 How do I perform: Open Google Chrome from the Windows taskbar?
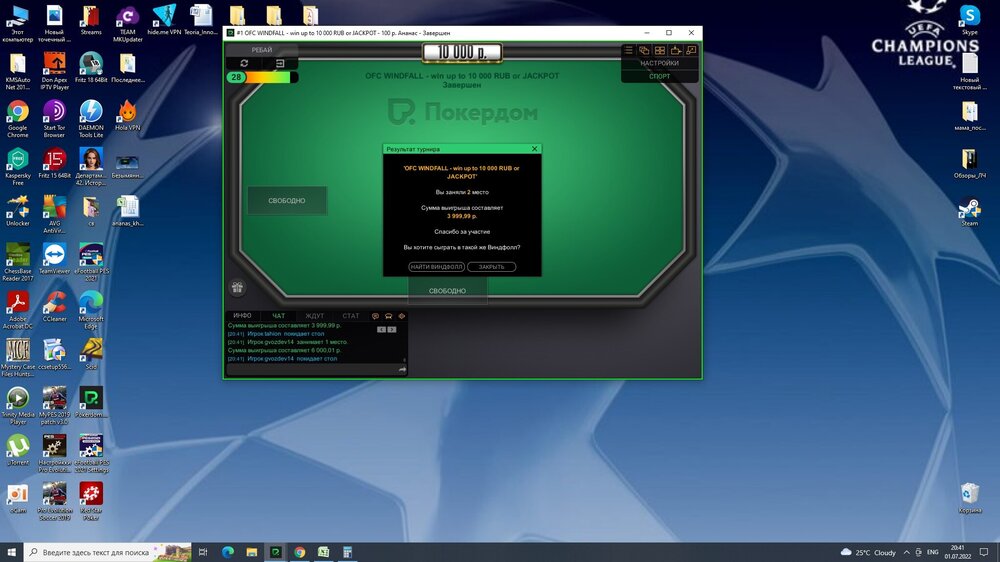[299, 552]
